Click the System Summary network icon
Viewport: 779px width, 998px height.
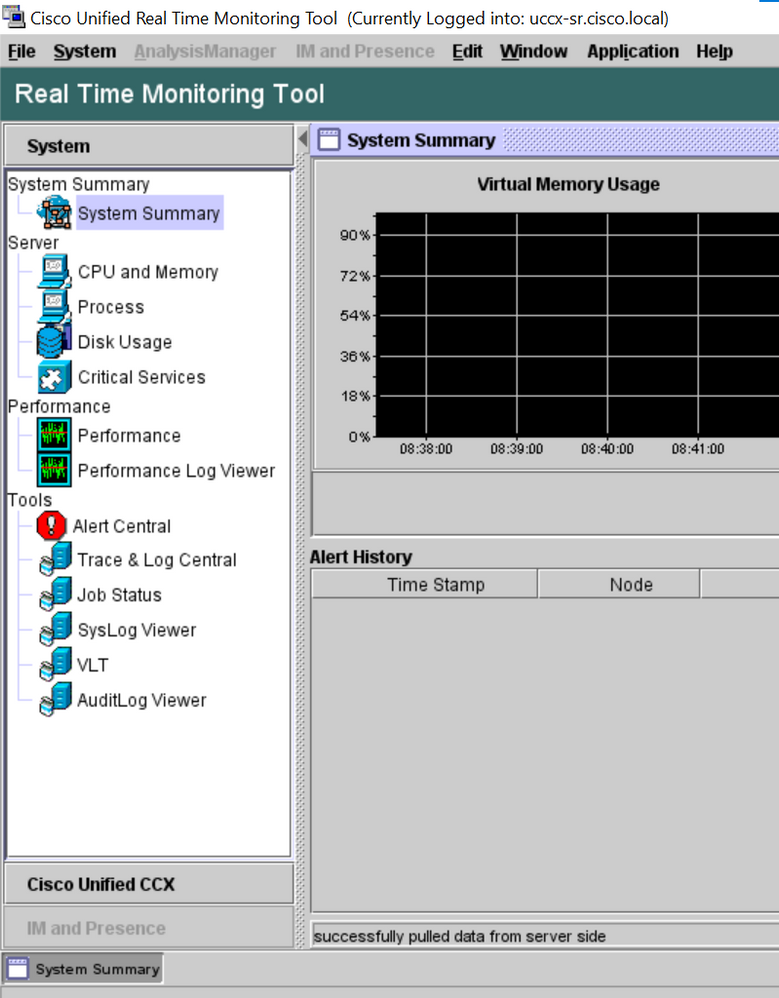point(55,213)
